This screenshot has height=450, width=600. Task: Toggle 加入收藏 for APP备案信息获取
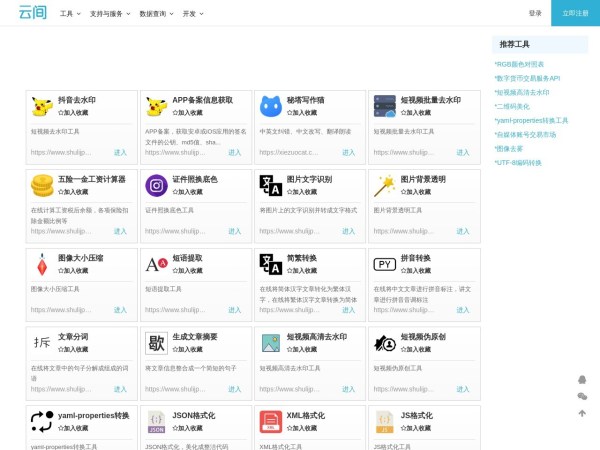(x=187, y=113)
